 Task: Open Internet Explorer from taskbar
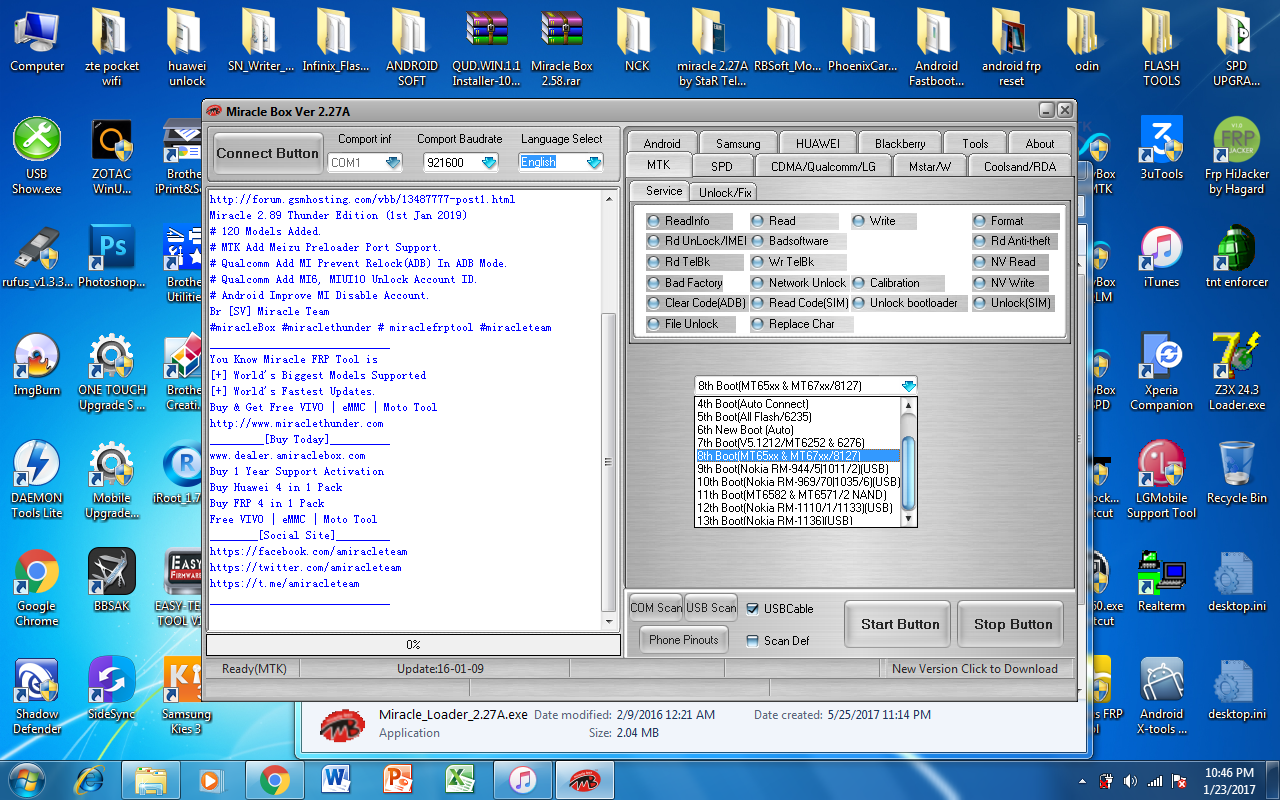[90, 779]
